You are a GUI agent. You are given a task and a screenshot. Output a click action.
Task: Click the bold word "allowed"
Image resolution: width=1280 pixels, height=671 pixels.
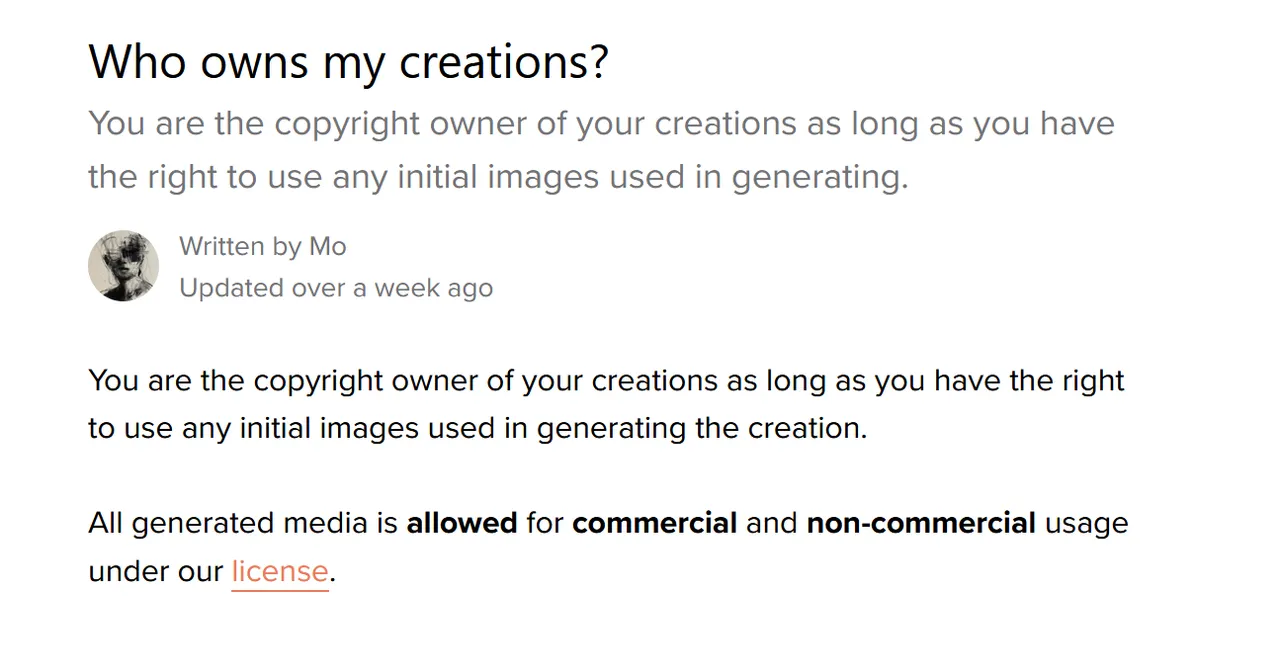(x=461, y=523)
